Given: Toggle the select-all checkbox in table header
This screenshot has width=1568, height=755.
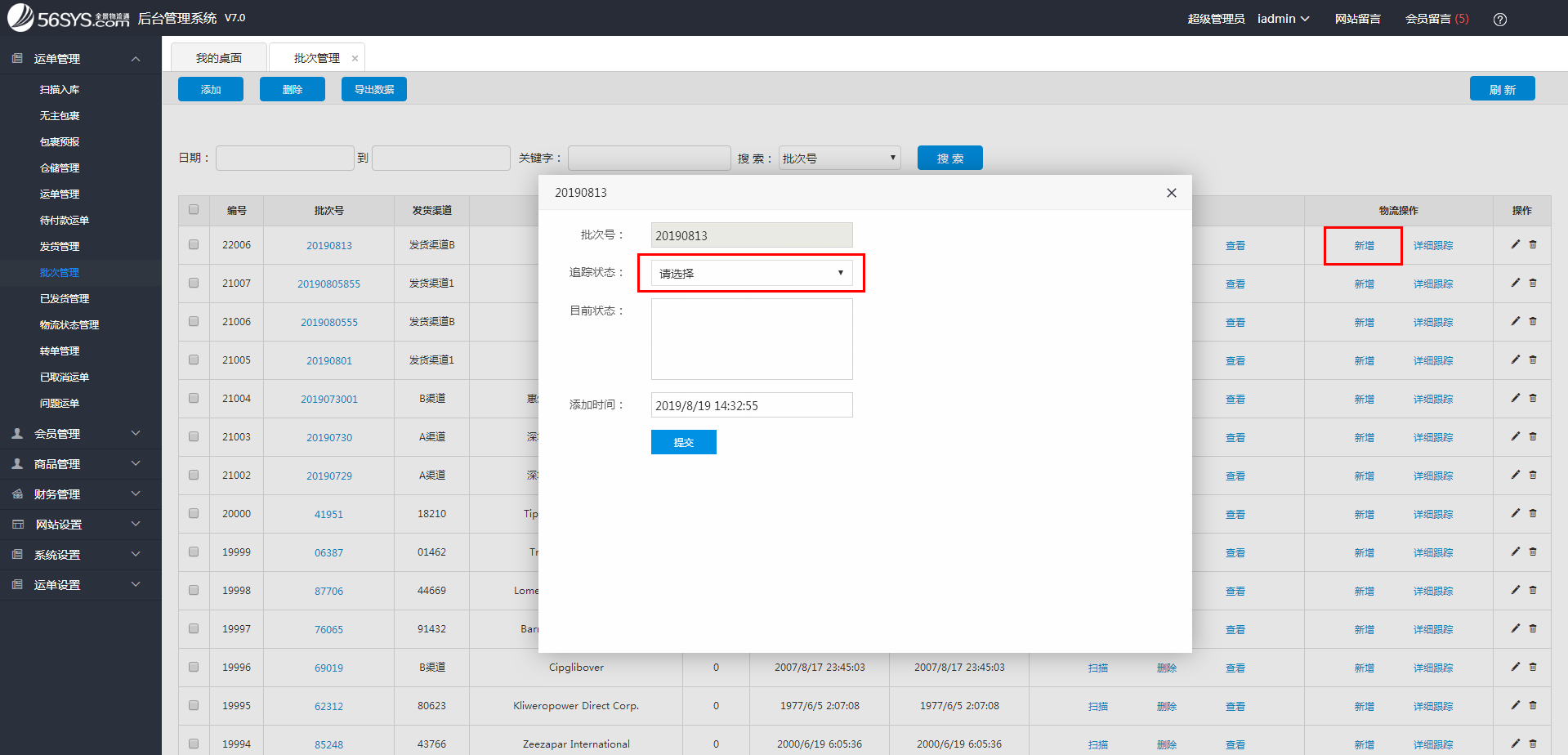Looking at the screenshot, I should 194,210.
